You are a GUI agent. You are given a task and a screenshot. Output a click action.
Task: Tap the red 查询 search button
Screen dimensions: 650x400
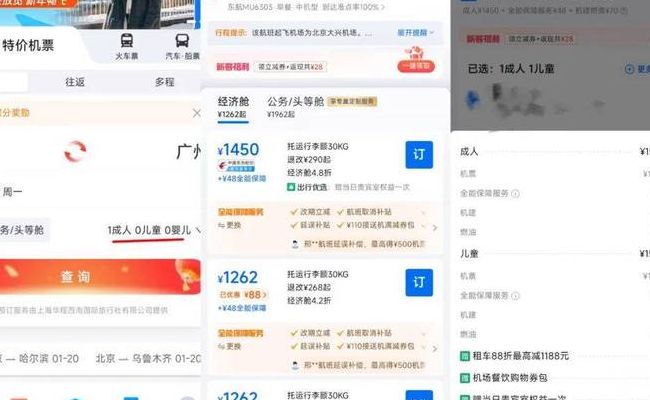click(100, 276)
